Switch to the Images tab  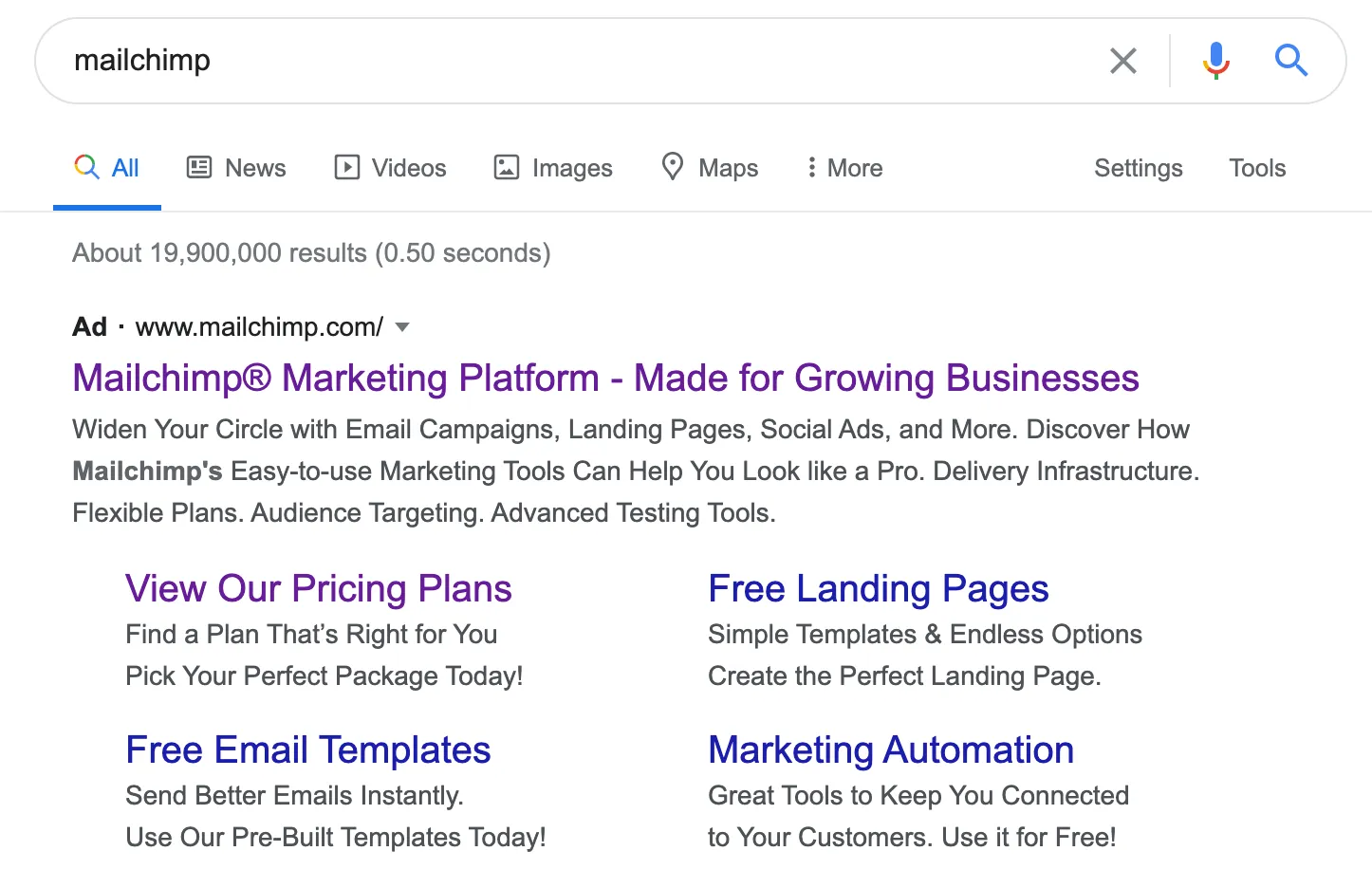click(x=572, y=167)
